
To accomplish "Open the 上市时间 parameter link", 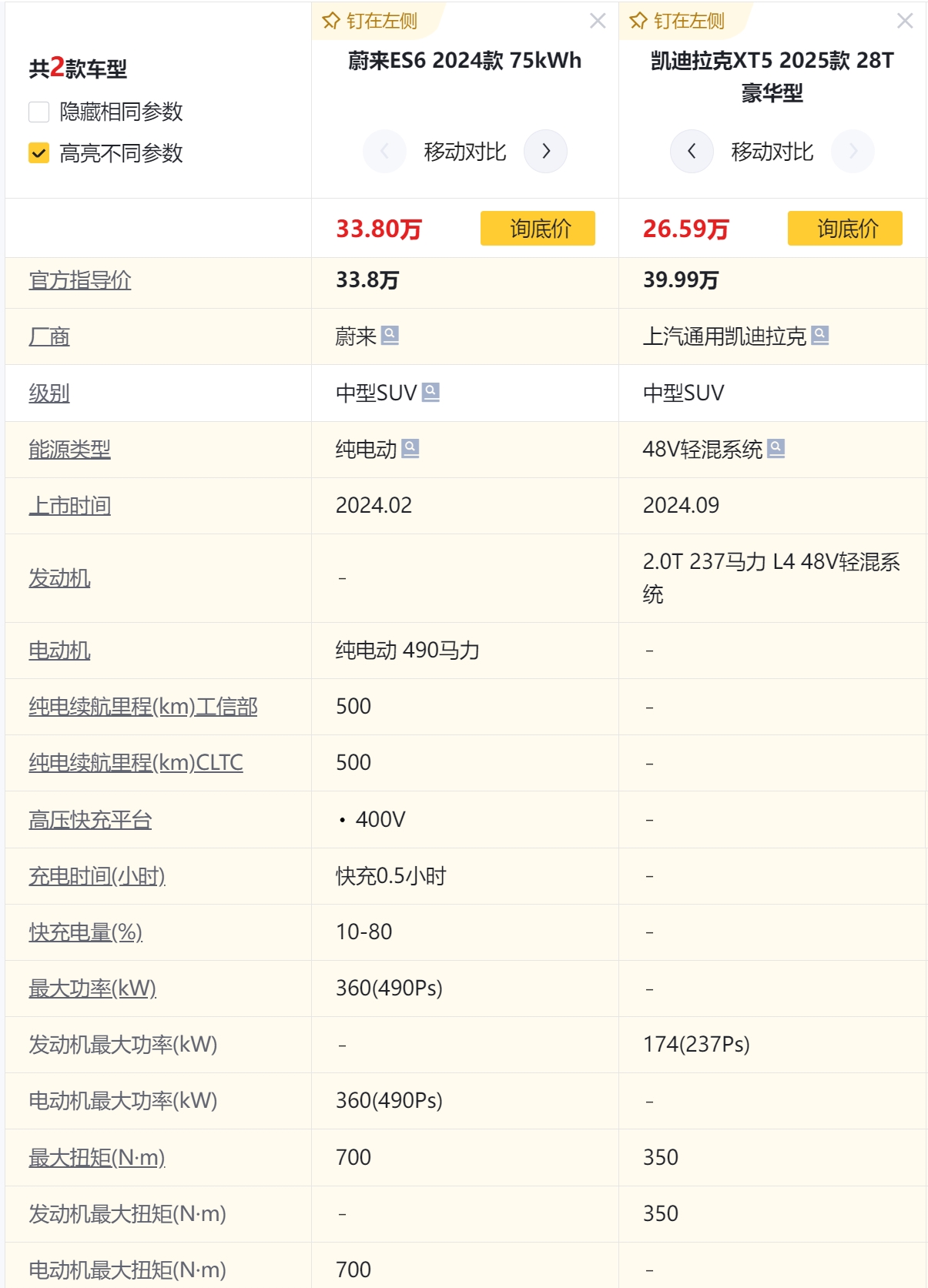I will tap(69, 506).
